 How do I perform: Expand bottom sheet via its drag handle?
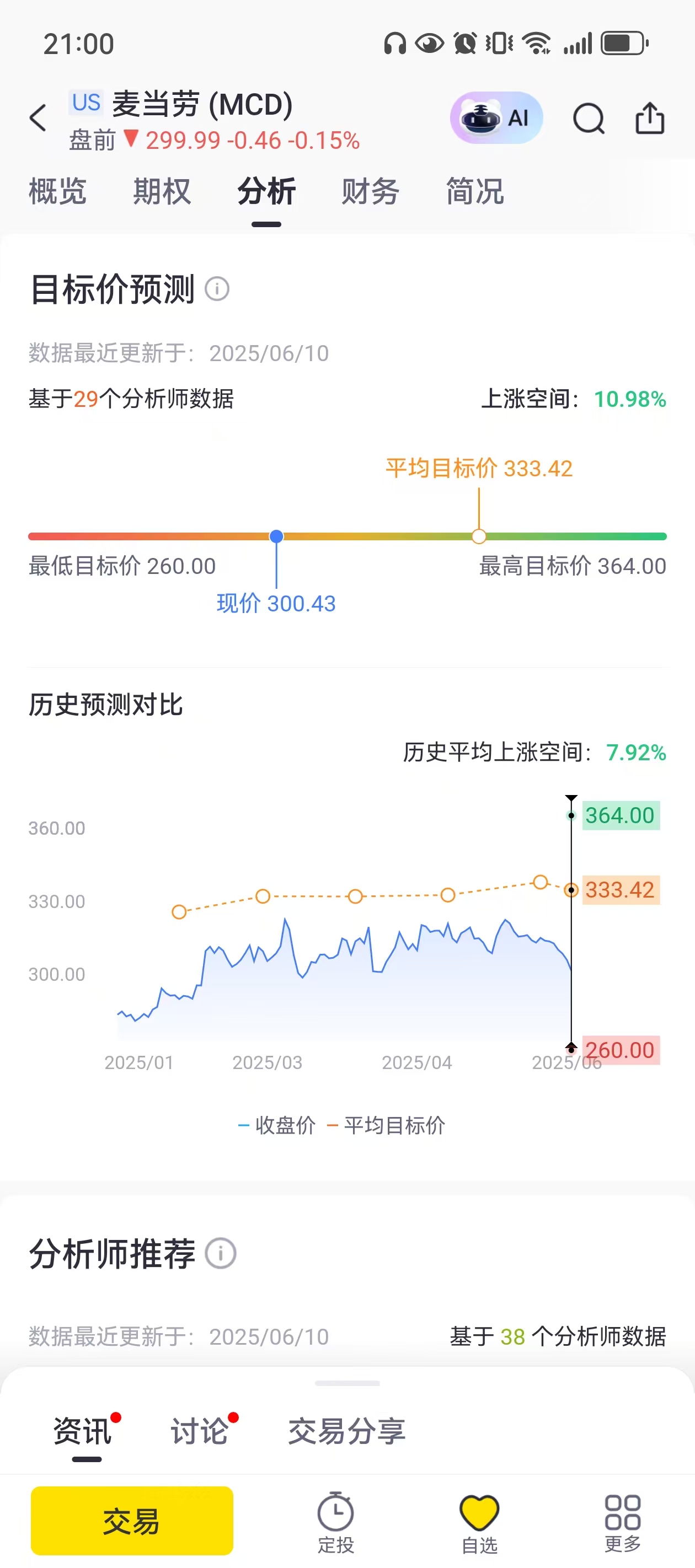point(347,1383)
